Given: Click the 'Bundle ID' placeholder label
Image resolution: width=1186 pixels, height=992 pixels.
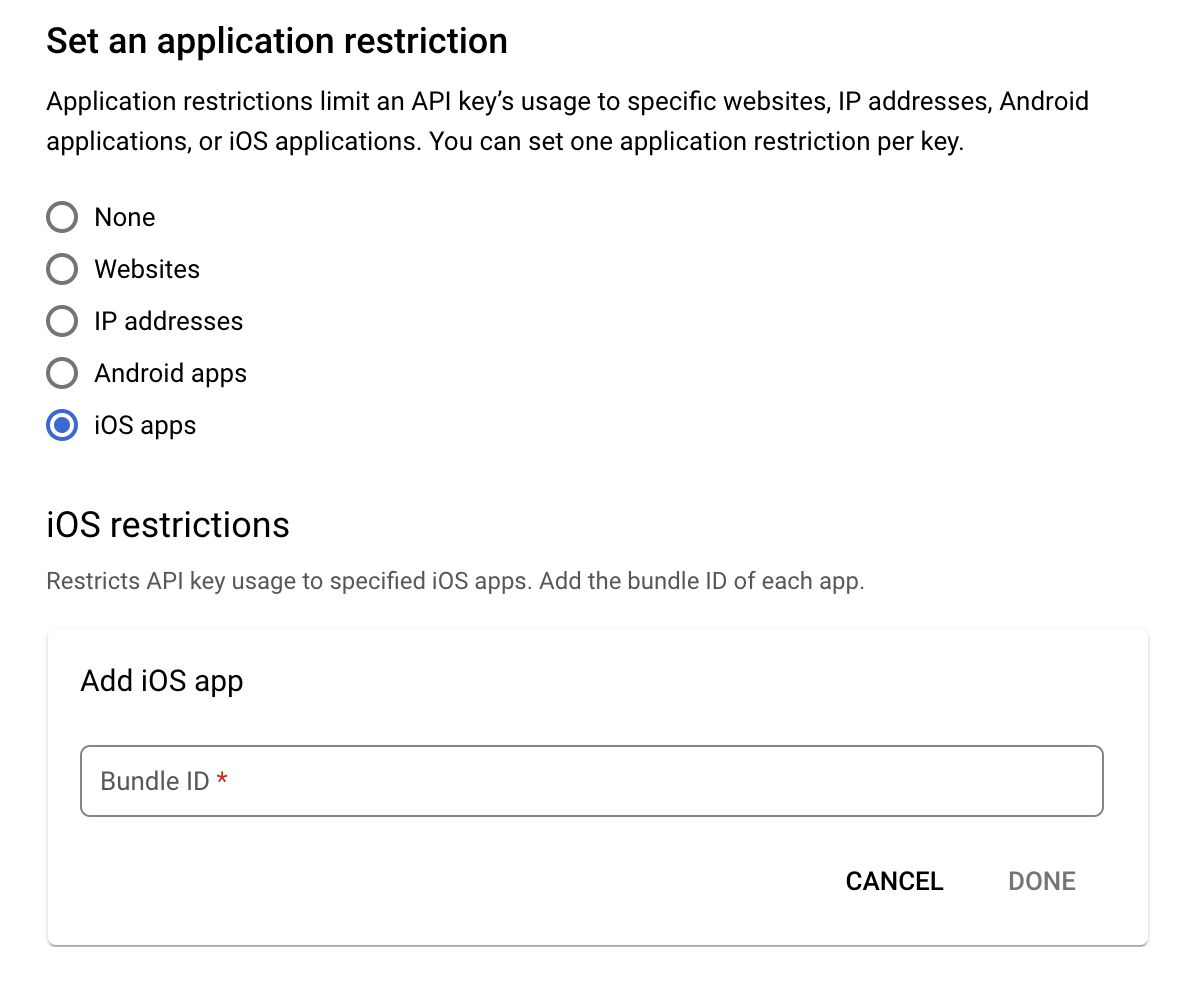Looking at the screenshot, I should tap(154, 782).
